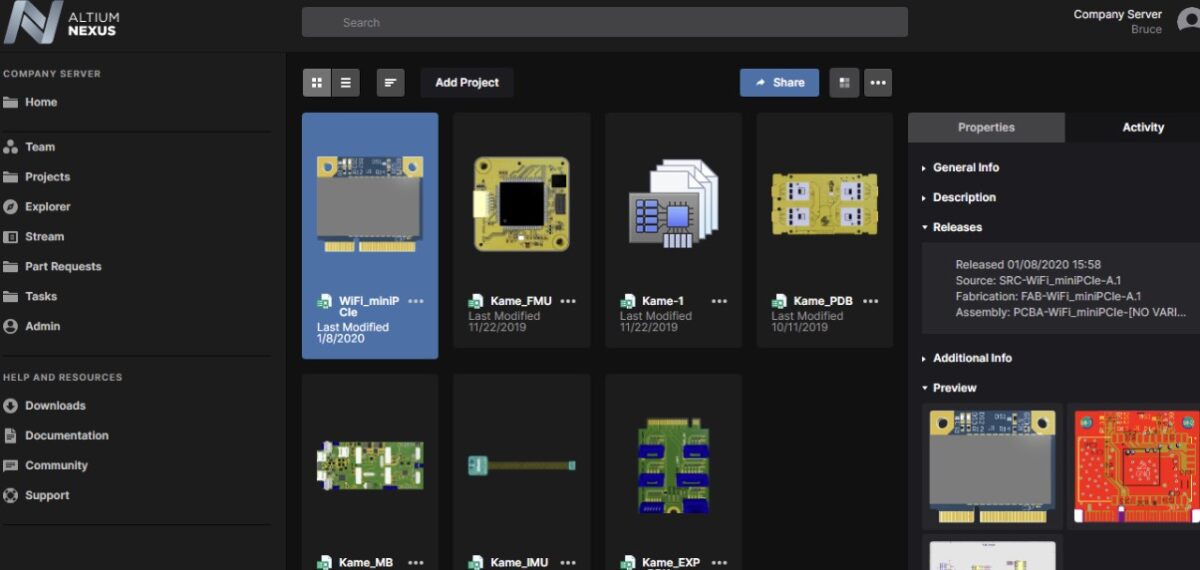1200x570 pixels.
Task: Go to Projects in sidebar
Action: [x=48, y=177]
